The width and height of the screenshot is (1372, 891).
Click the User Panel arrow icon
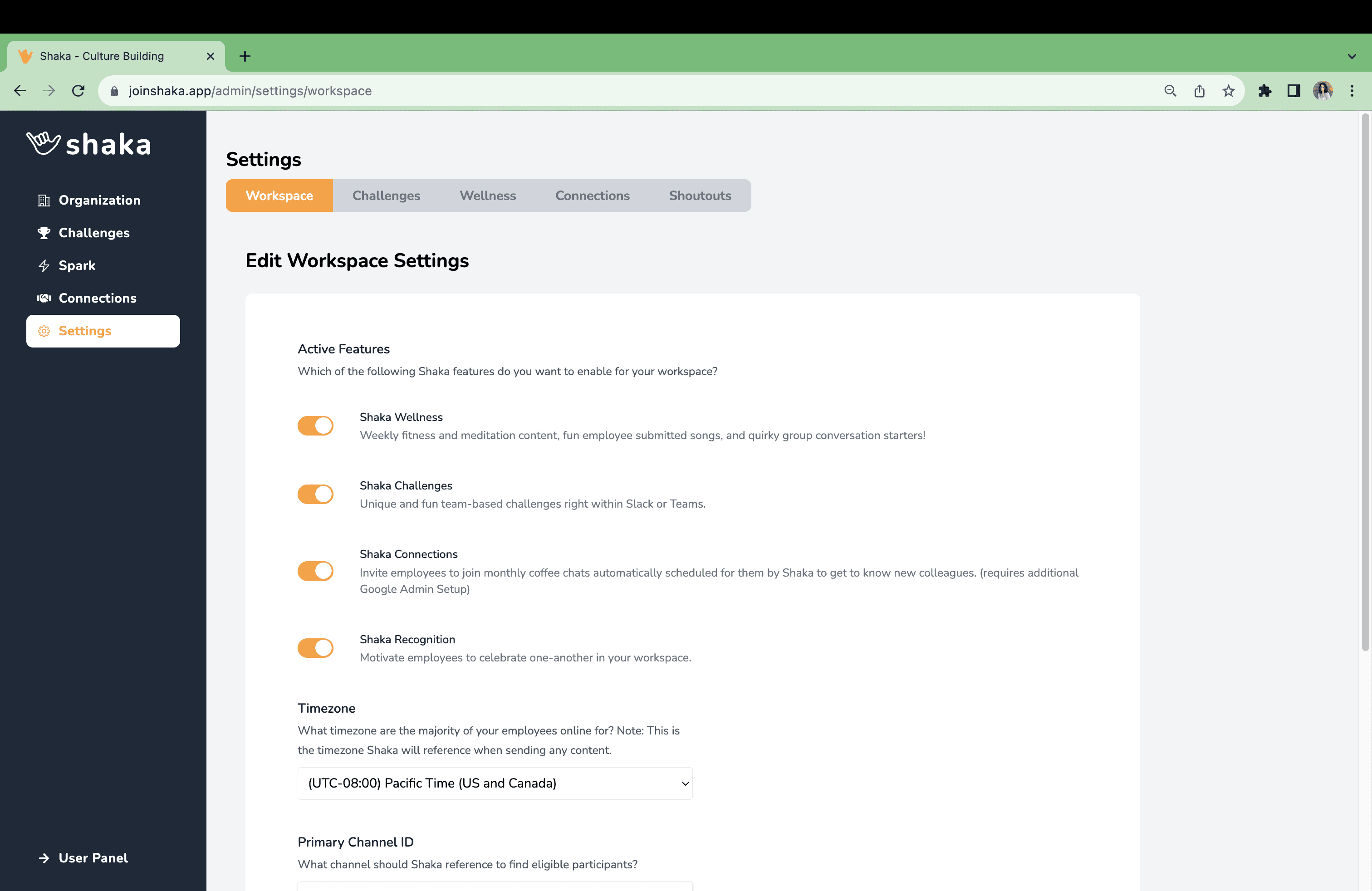click(x=43, y=857)
